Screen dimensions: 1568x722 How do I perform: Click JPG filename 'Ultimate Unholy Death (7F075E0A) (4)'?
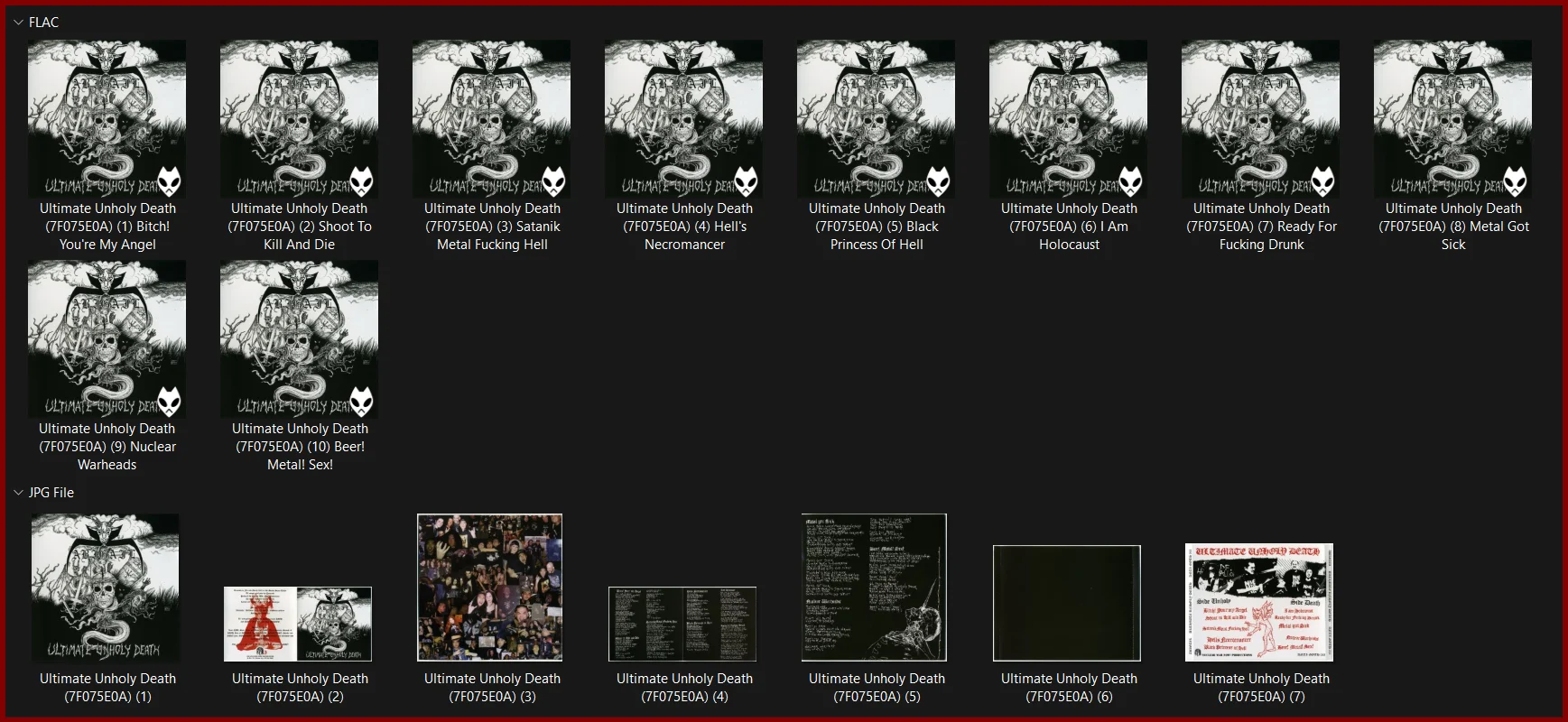684,688
